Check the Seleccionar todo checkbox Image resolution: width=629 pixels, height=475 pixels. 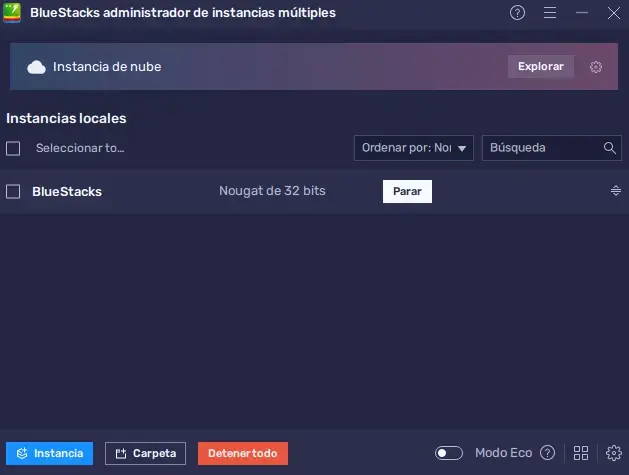coord(13,148)
